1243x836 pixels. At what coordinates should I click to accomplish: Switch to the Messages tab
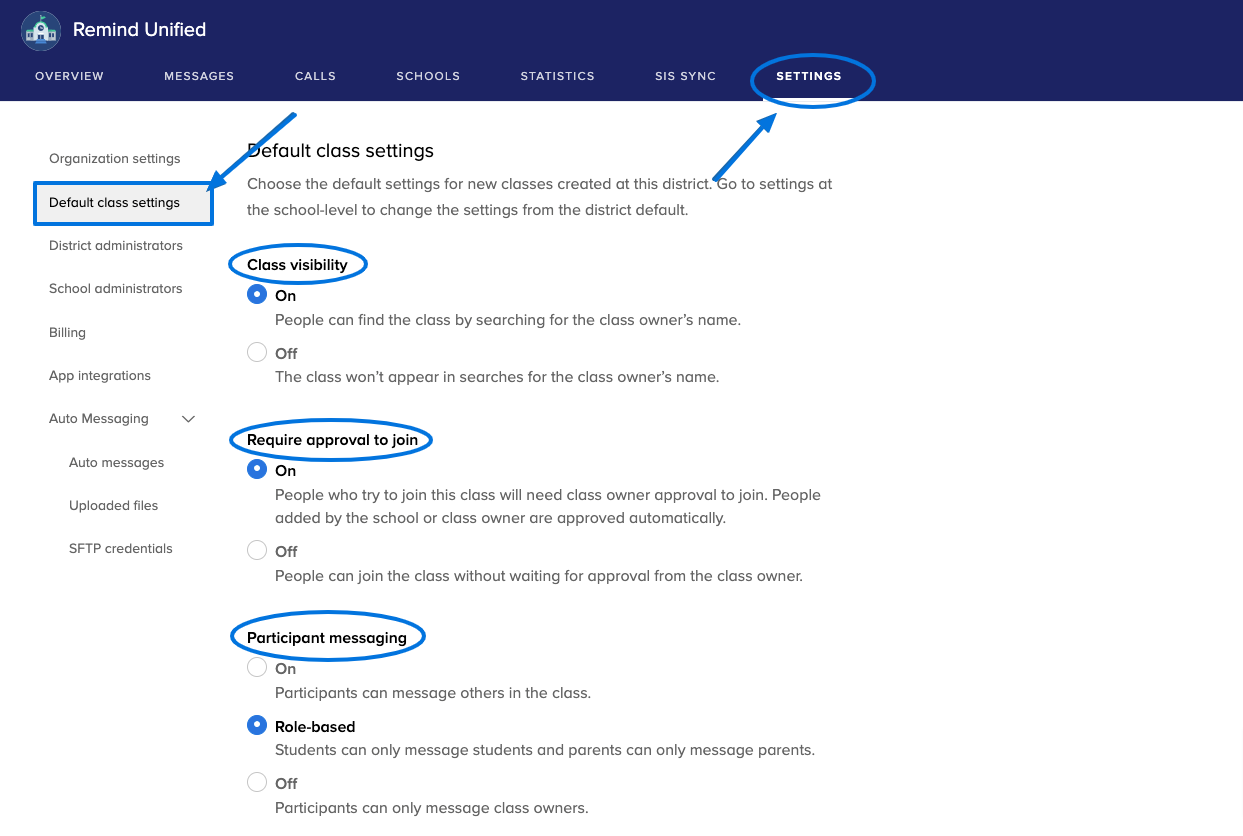(199, 76)
